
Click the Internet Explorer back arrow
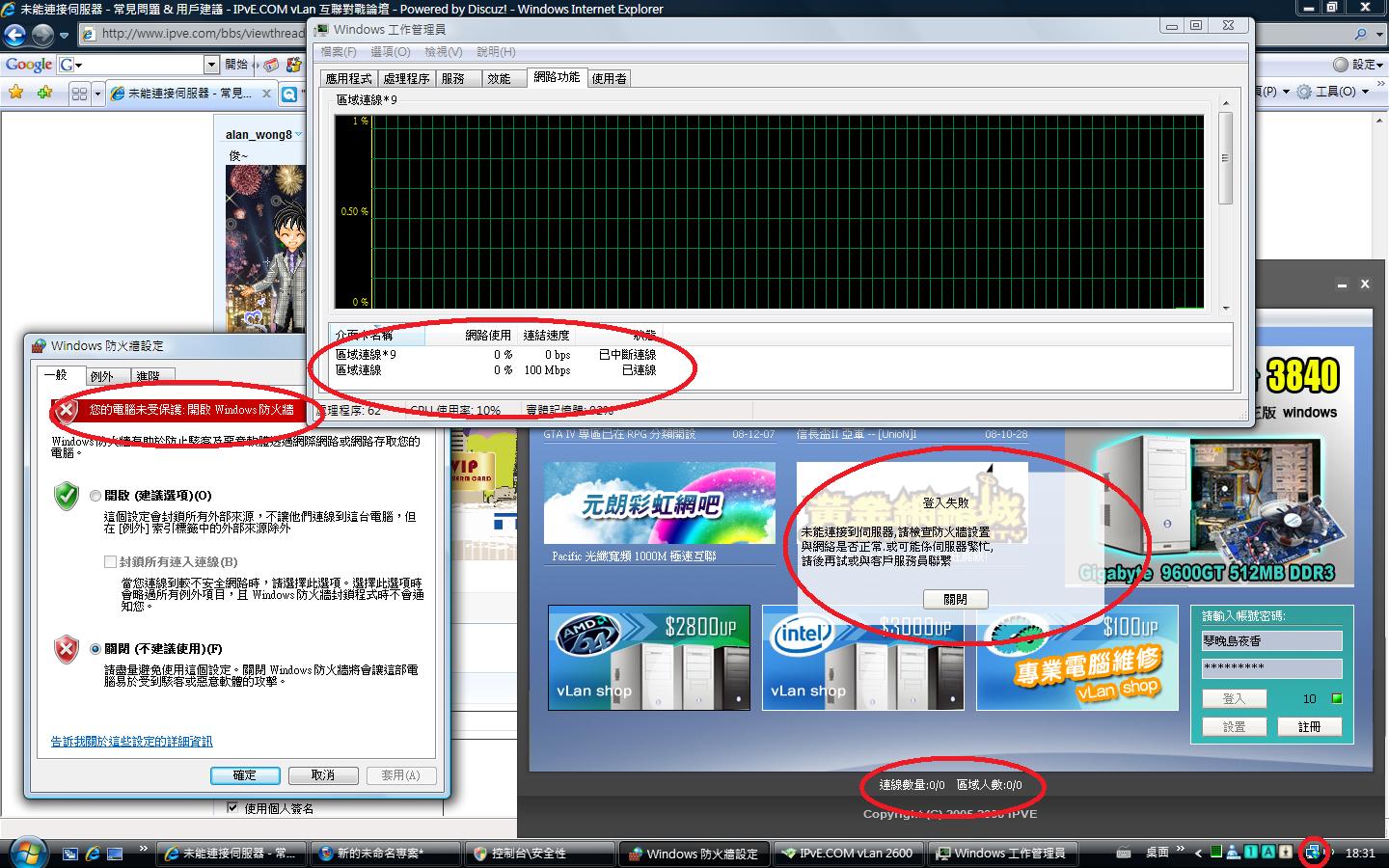pos(14,36)
